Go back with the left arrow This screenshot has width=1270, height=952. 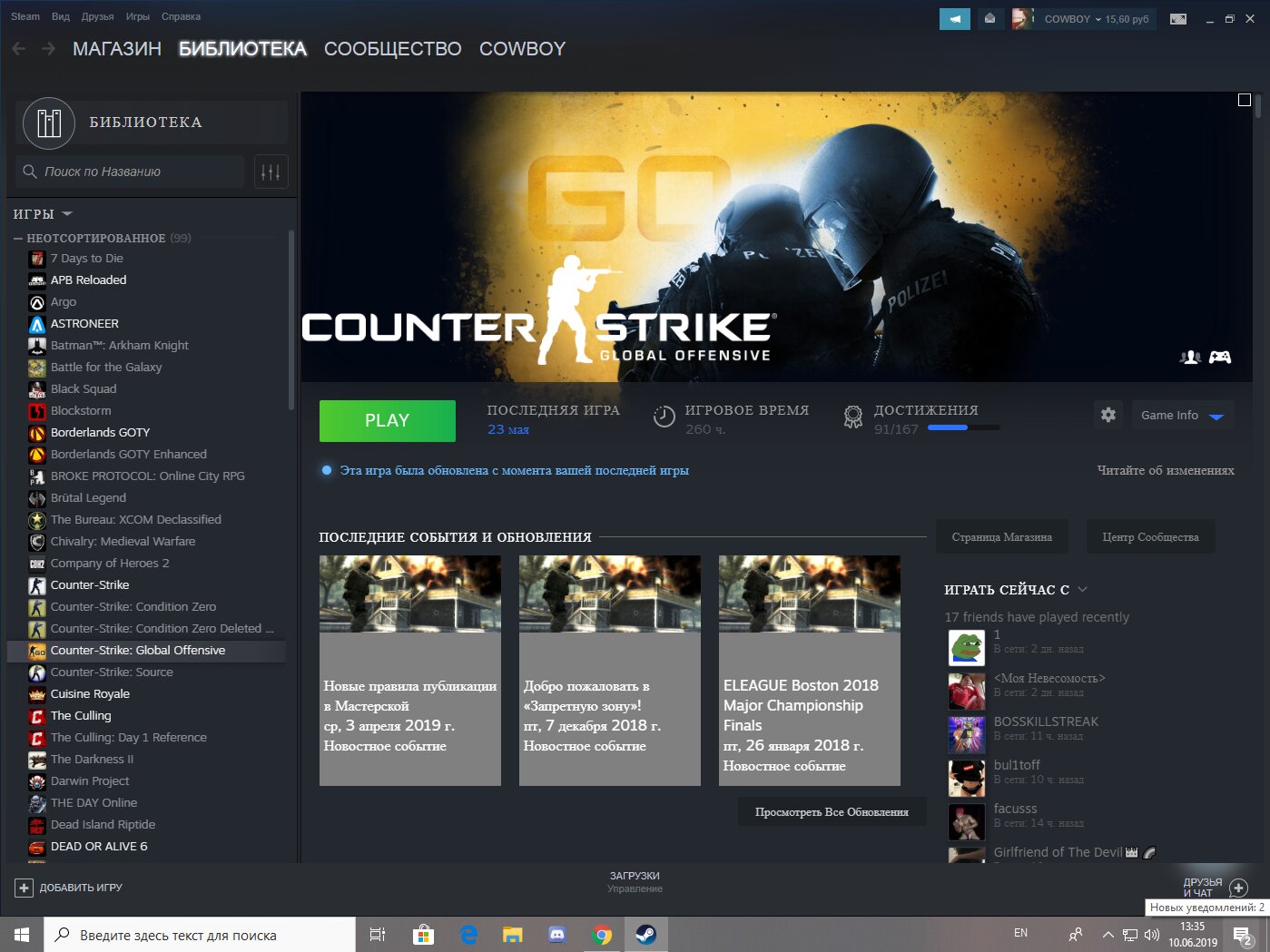[19, 49]
